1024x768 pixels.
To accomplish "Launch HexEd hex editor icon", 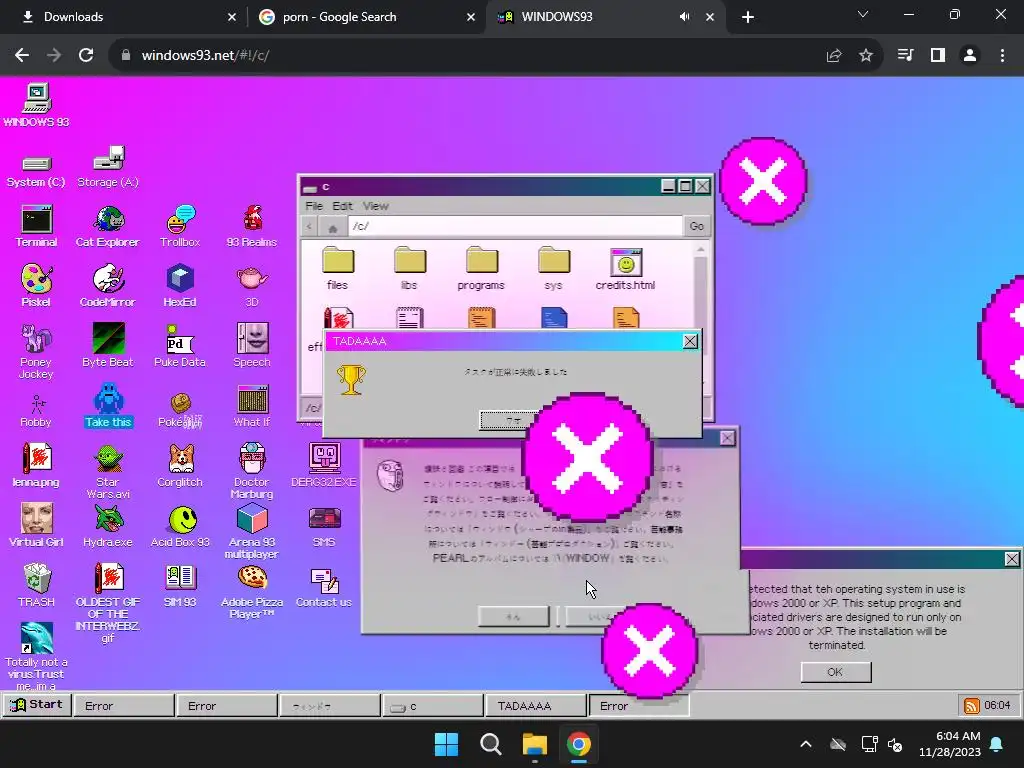I will click(180, 286).
